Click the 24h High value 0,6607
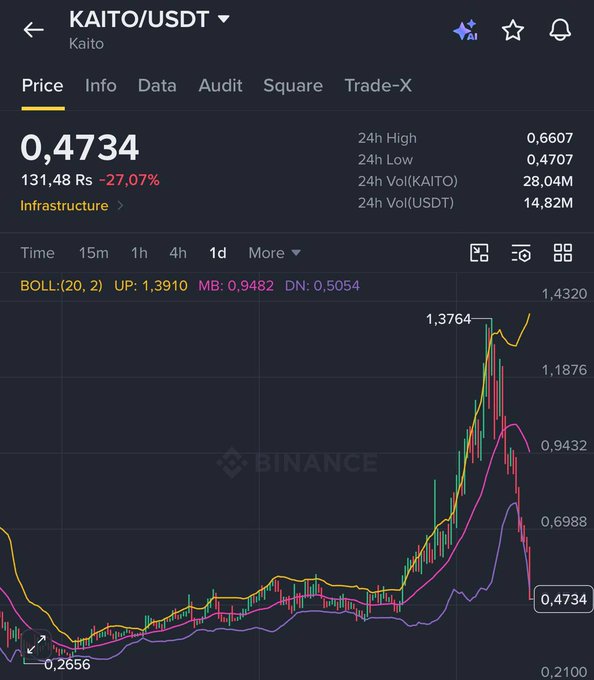Screen dimensions: 594x680 [x=549, y=138]
